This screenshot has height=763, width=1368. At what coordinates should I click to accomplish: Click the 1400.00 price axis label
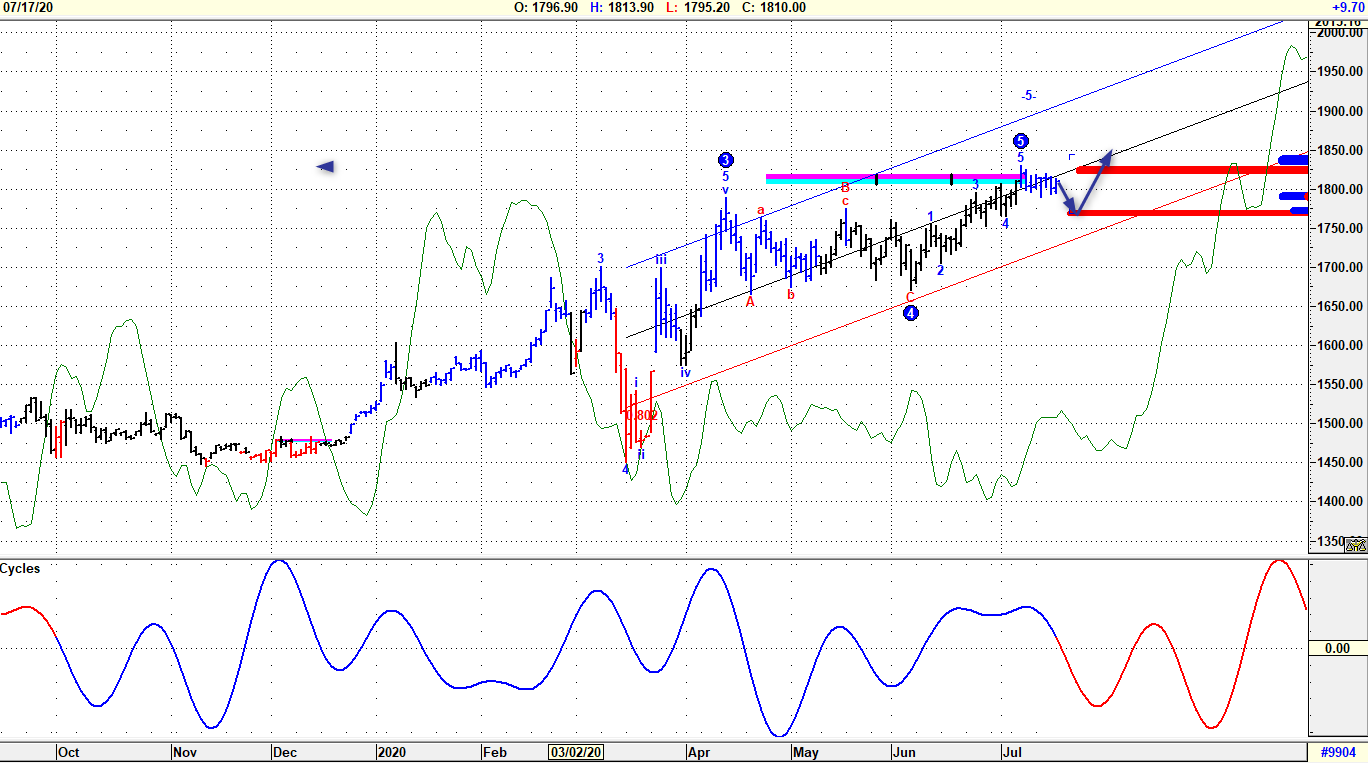coord(1341,501)
